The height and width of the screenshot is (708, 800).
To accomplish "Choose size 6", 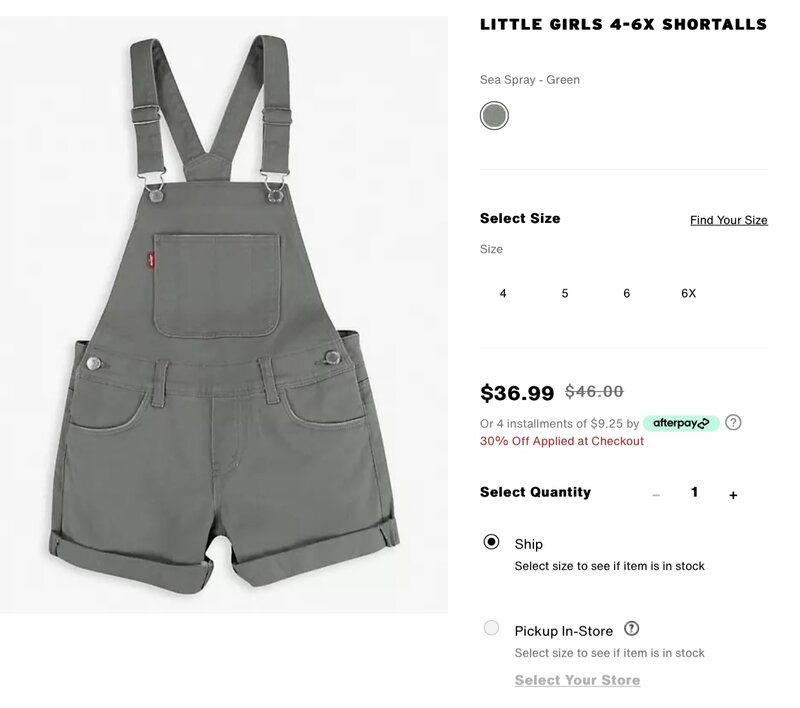I will [x=627, y=293].
